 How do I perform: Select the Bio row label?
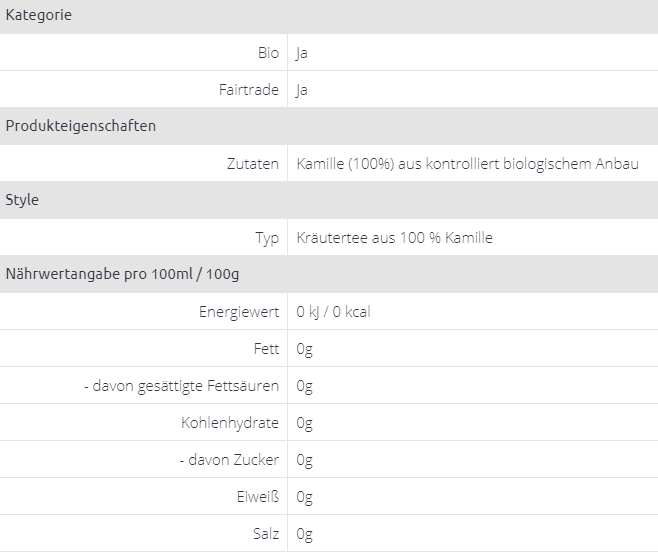pos(267,52)
